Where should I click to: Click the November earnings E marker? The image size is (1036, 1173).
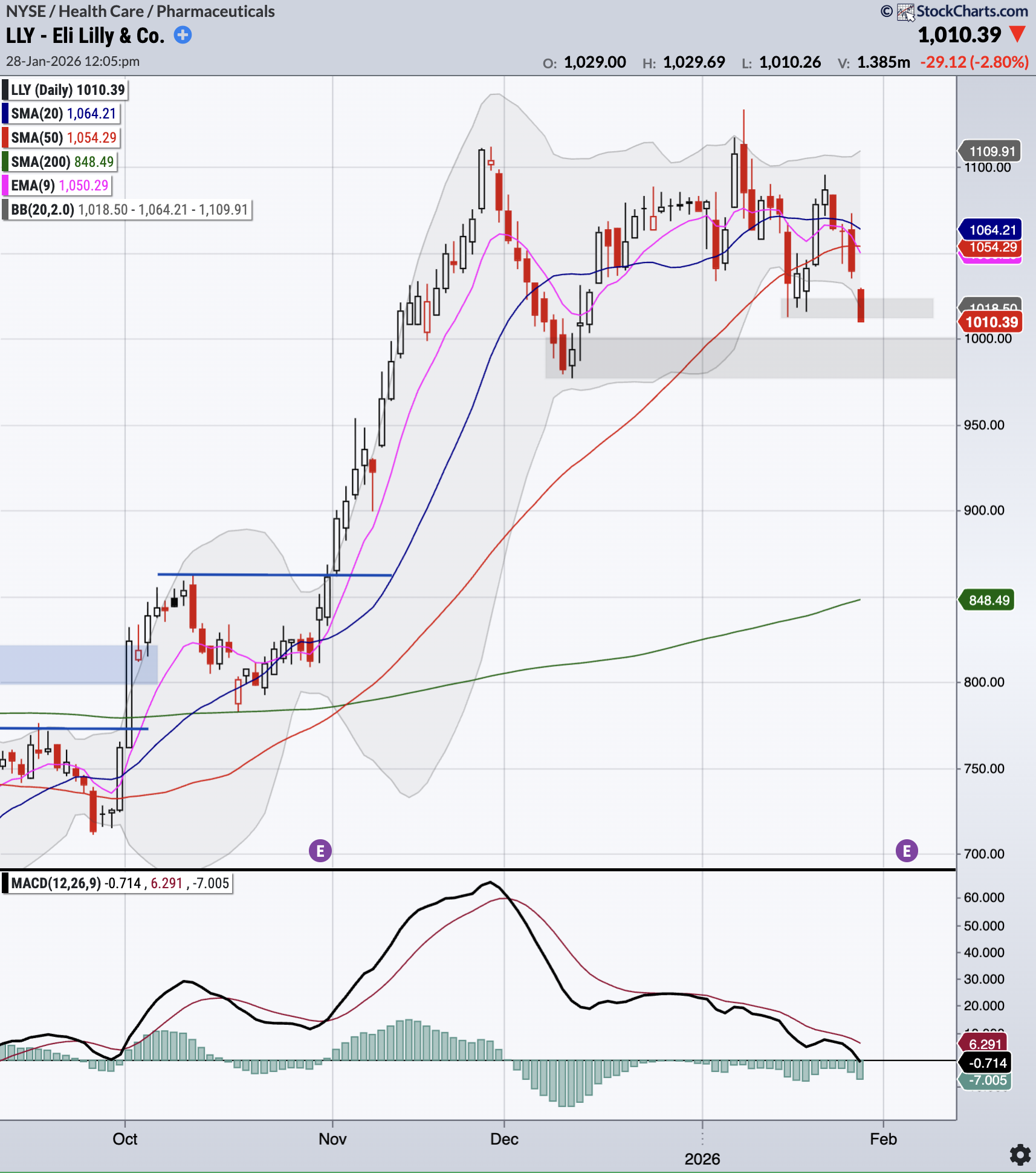(x=320, y=851)
